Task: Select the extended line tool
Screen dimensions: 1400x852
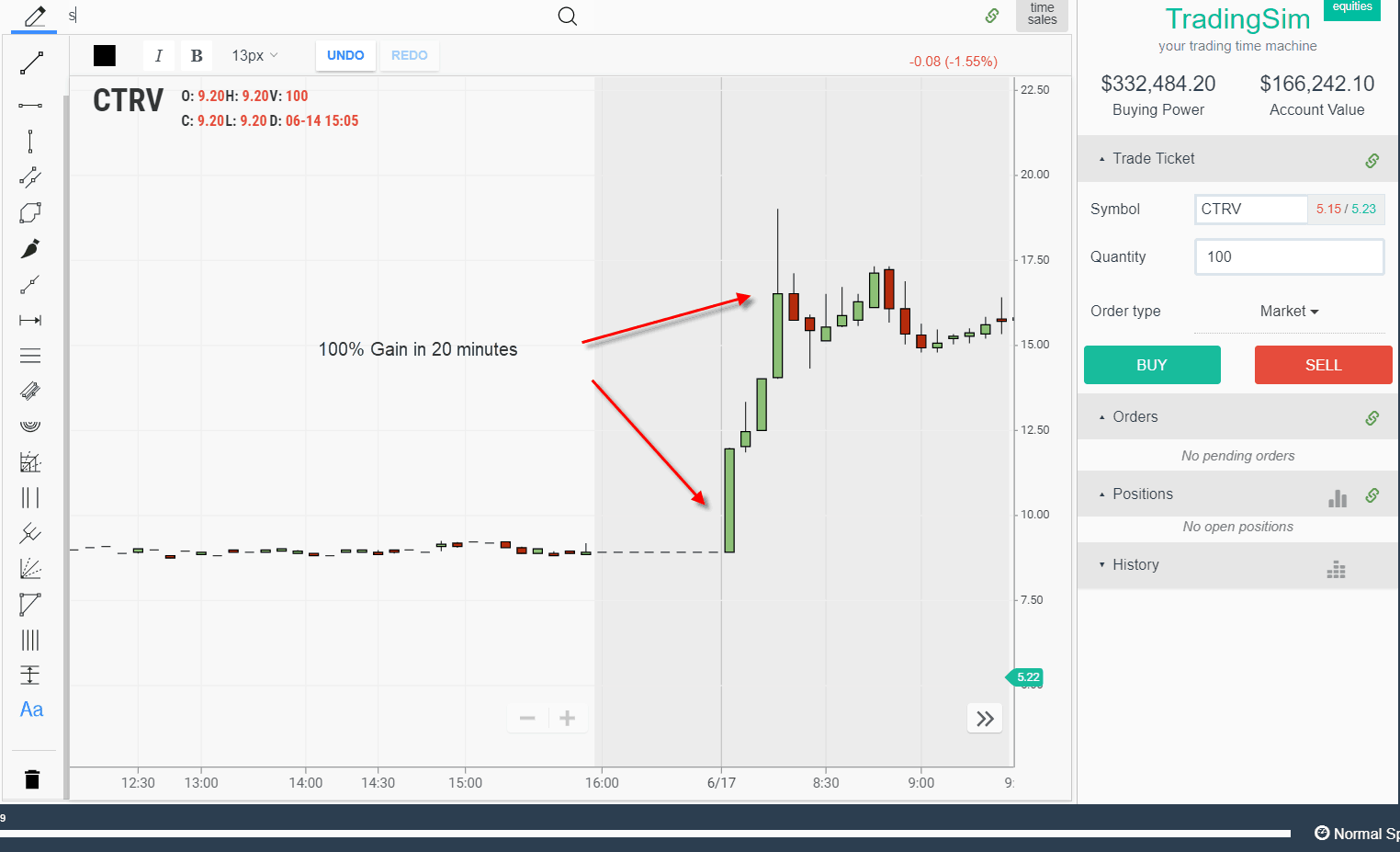Action: point(30,284)
